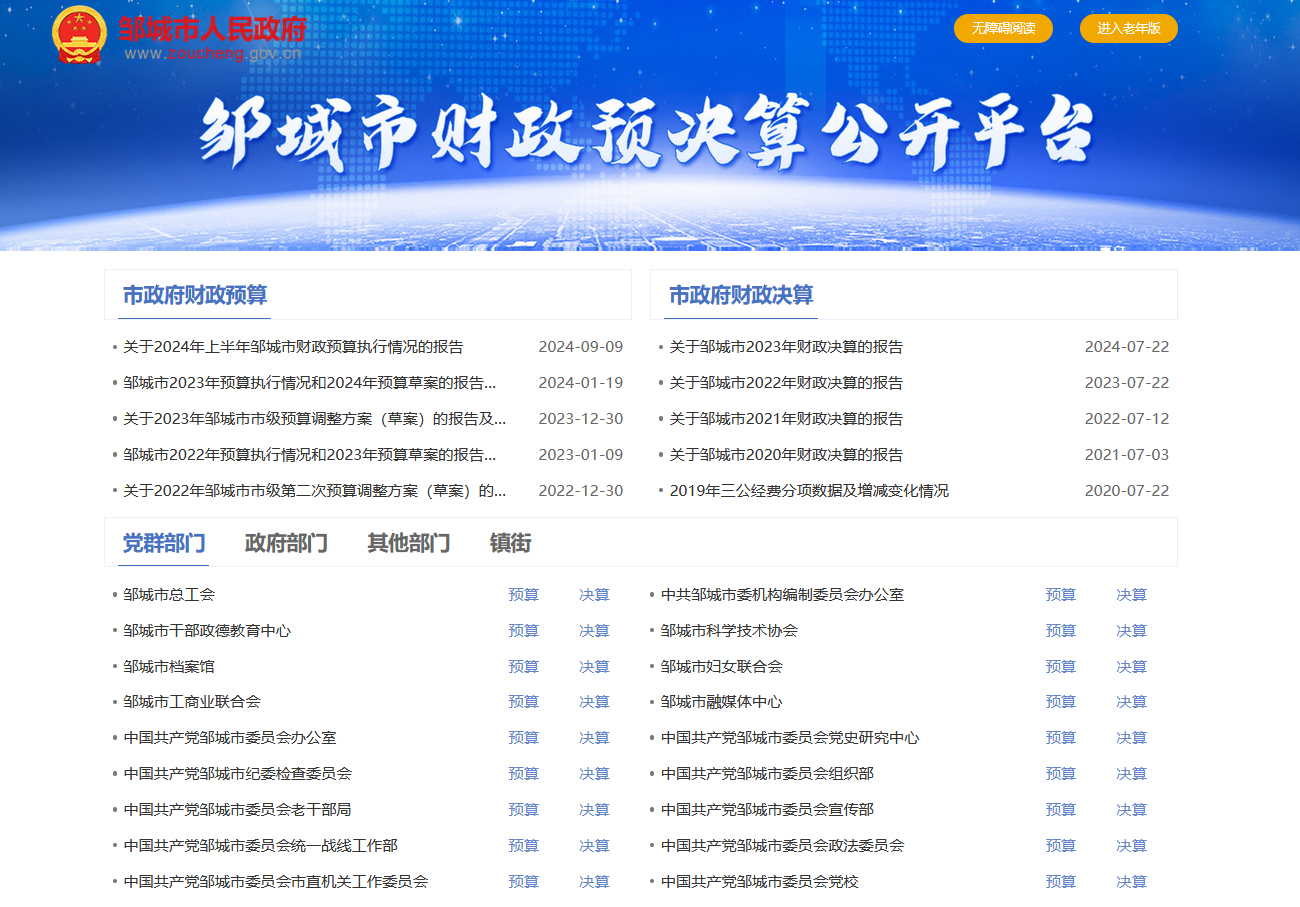Click the 邹城市财政预决算公开平台 banner title
The width and height of the screenshot is (1300, 907).
tap(648, 134)
